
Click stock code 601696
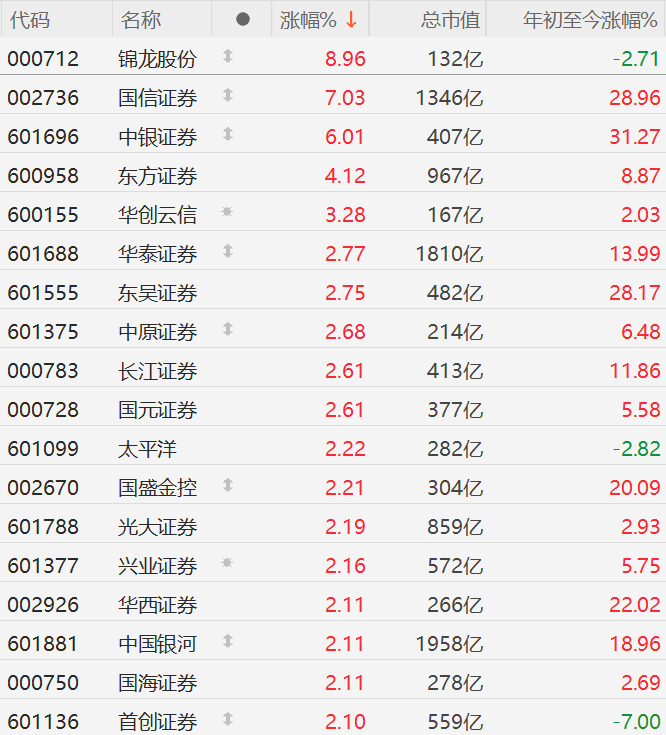[43, 137]
